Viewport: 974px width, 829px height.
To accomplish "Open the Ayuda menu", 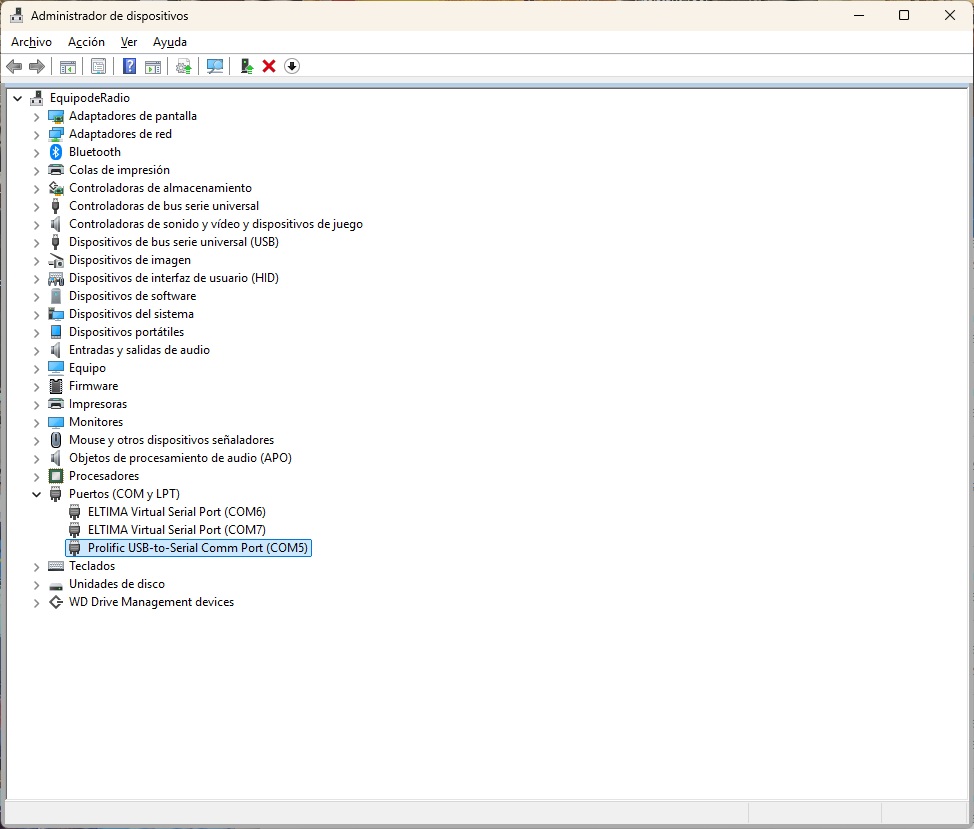I will coord(170,42).
